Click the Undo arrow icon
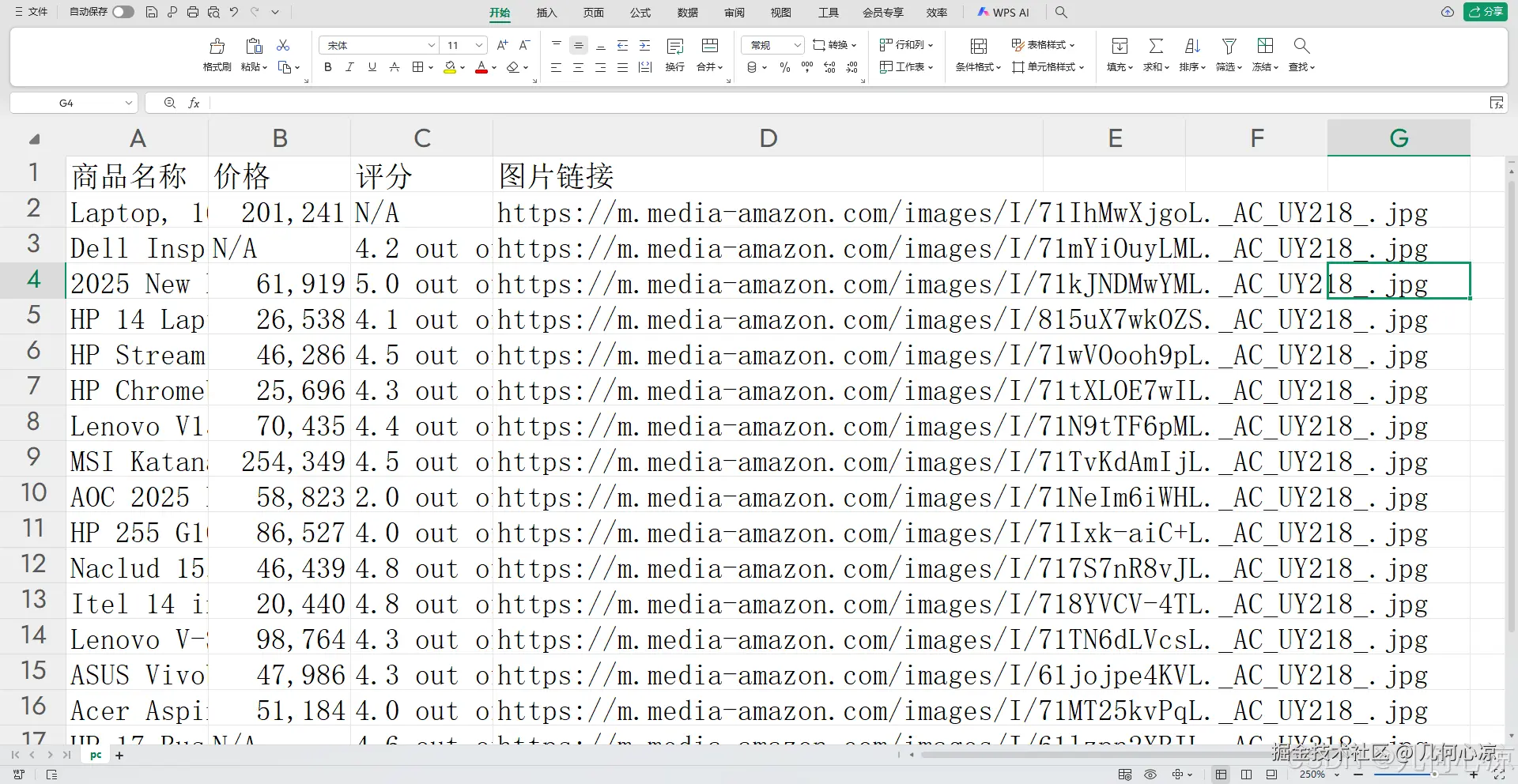The image size is (1518, 784). pyautogui.click(x=234, y=13)
